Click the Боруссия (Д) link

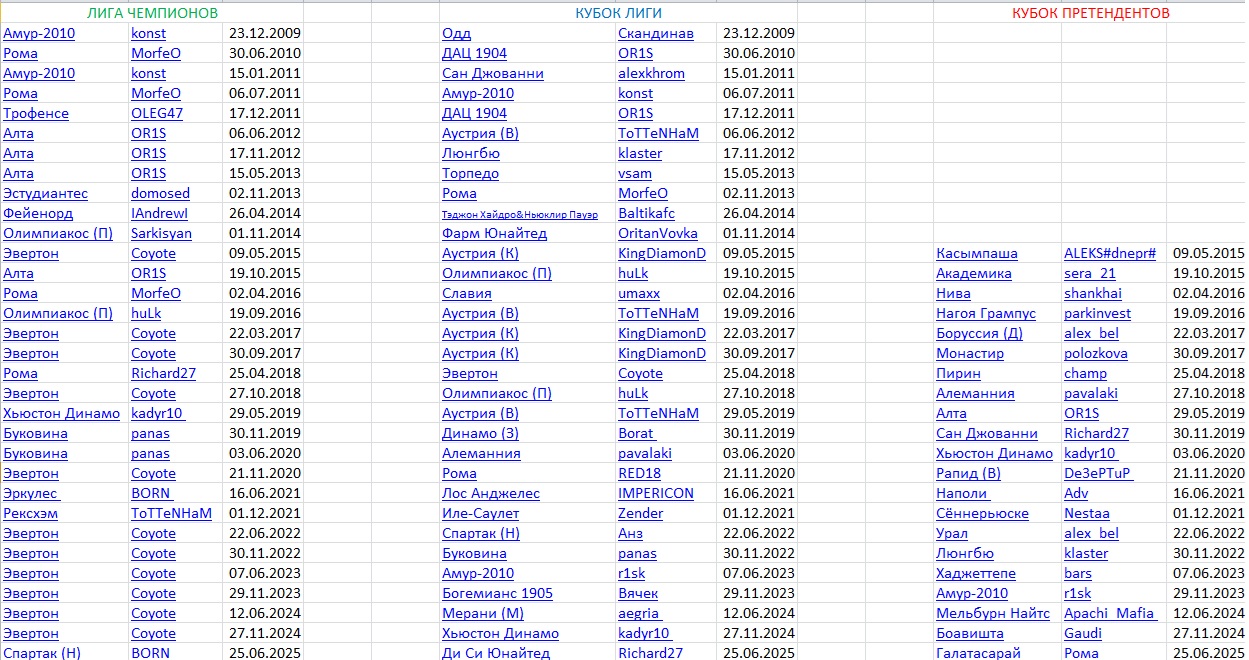[979, 333]
